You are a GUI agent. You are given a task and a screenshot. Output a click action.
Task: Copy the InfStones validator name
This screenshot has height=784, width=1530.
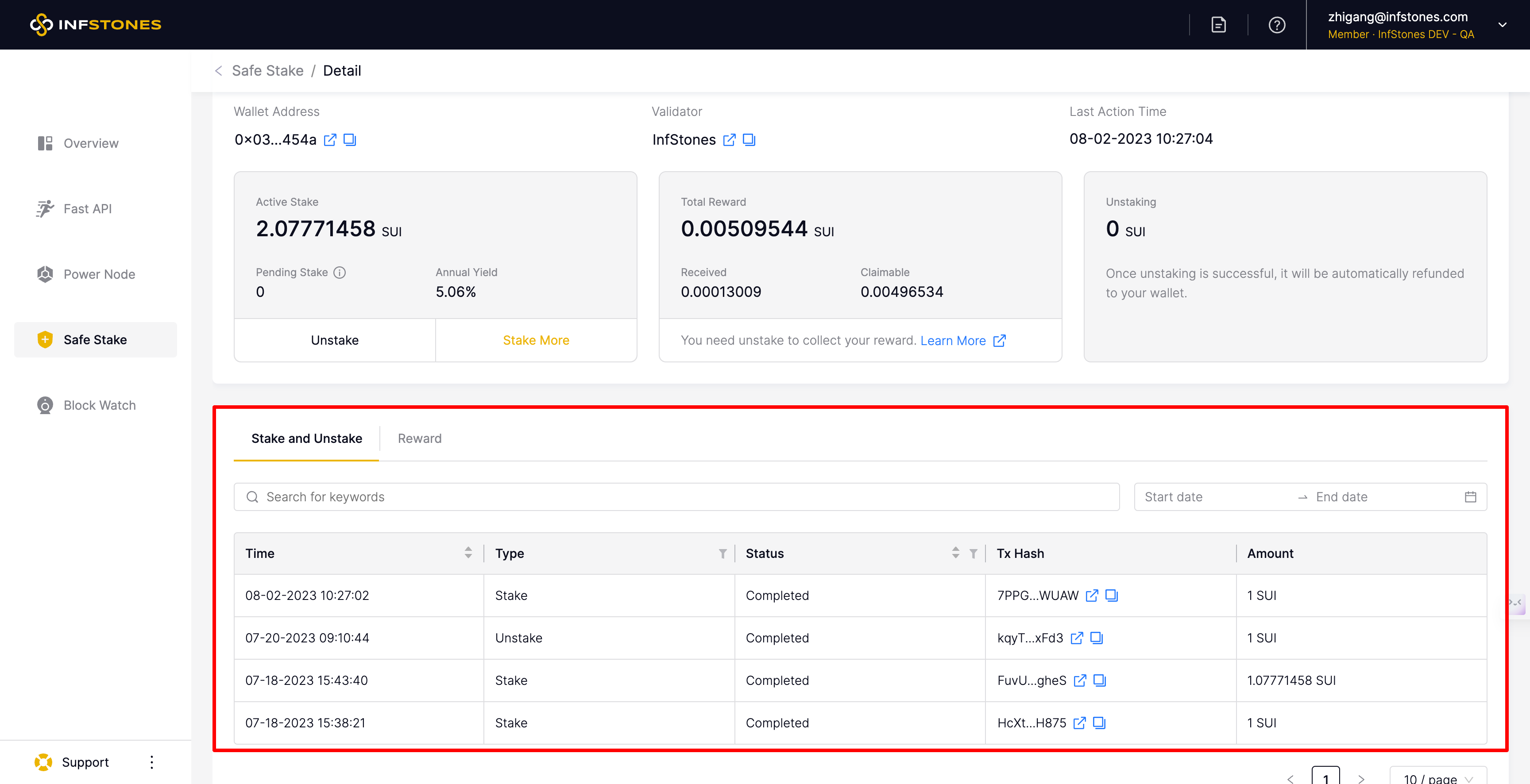click(x=749, y=139)
